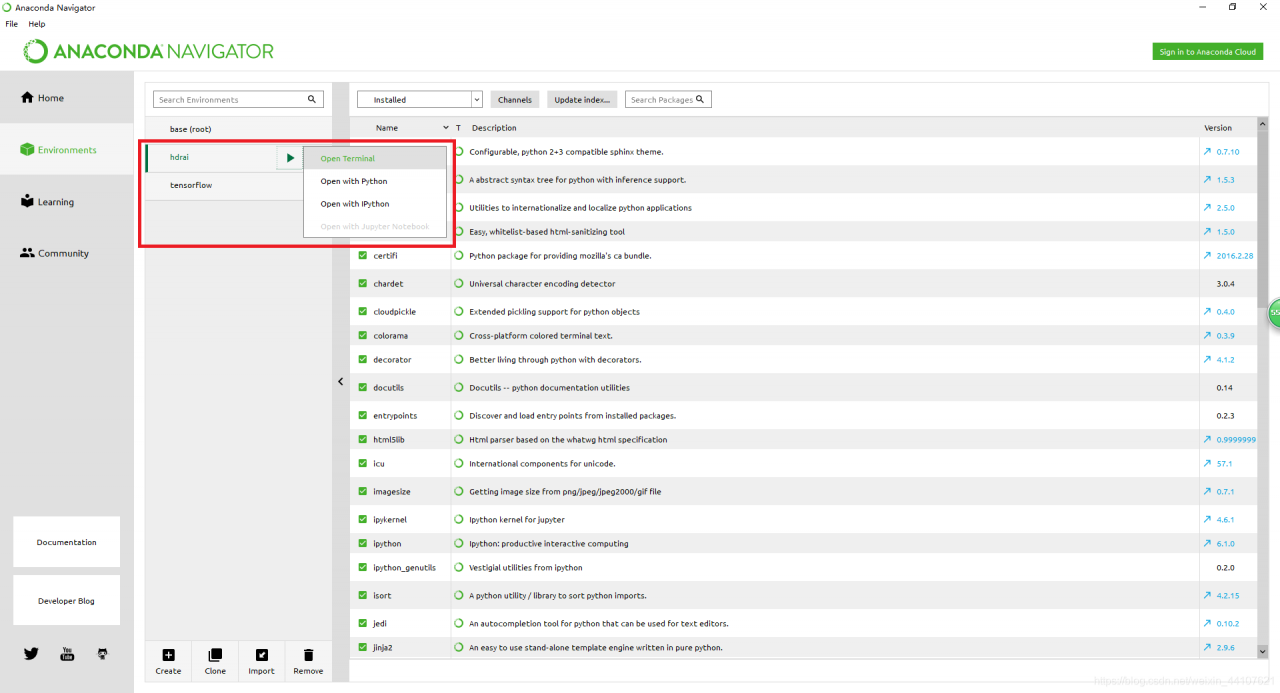Open the Installed filter dropdown
Image resolution: width=1280 pixels, height=693 pixels.
420,100
